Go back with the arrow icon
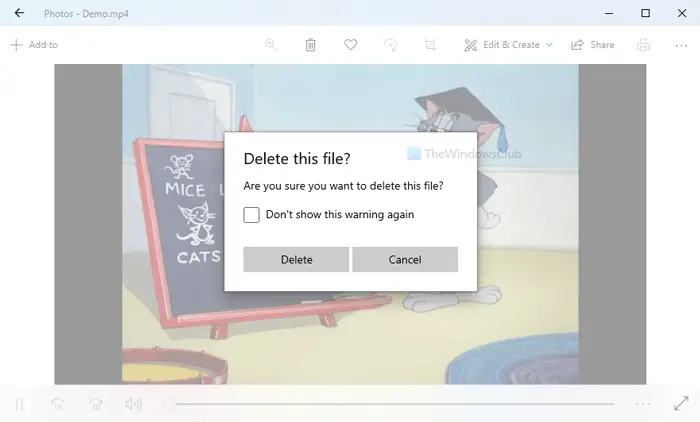The width and height of the screenshot is (700, 422). click(x=19, y=13)
